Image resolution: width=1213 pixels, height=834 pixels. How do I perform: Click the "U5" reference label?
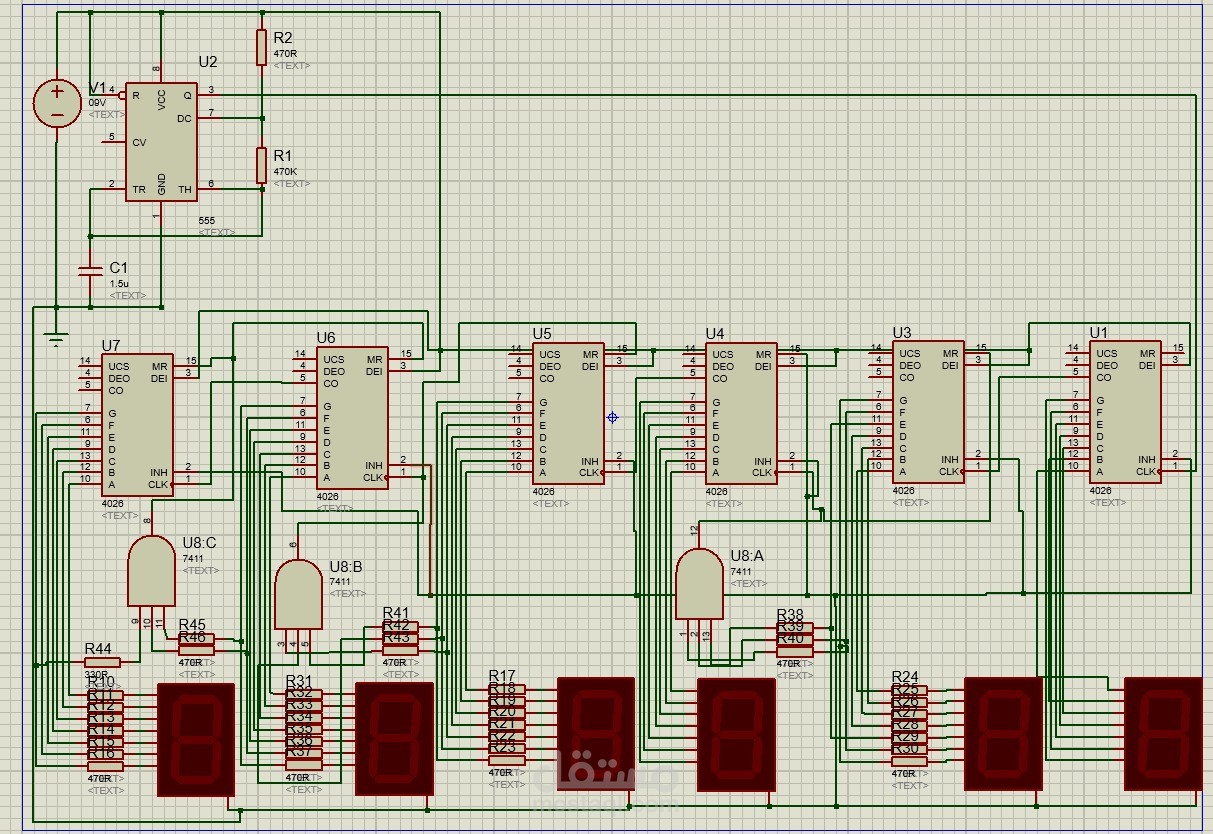542,334
